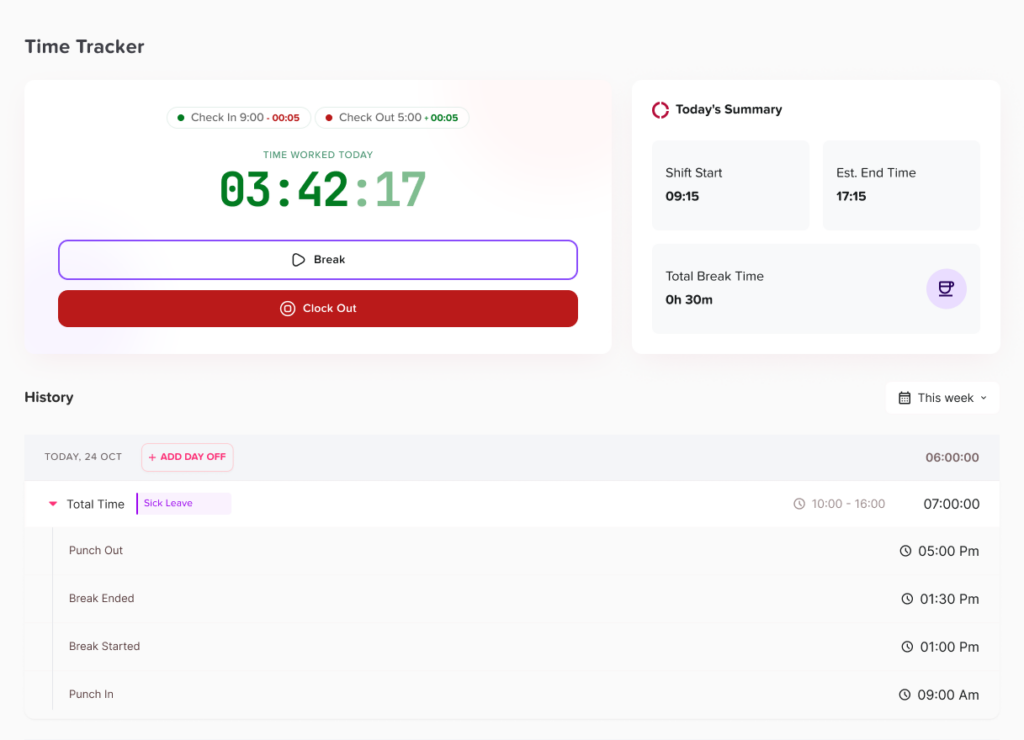Image resolution: width=1024 pixels, height=740 pixels.
Task: Click the Total Time label
Action: 95,504
